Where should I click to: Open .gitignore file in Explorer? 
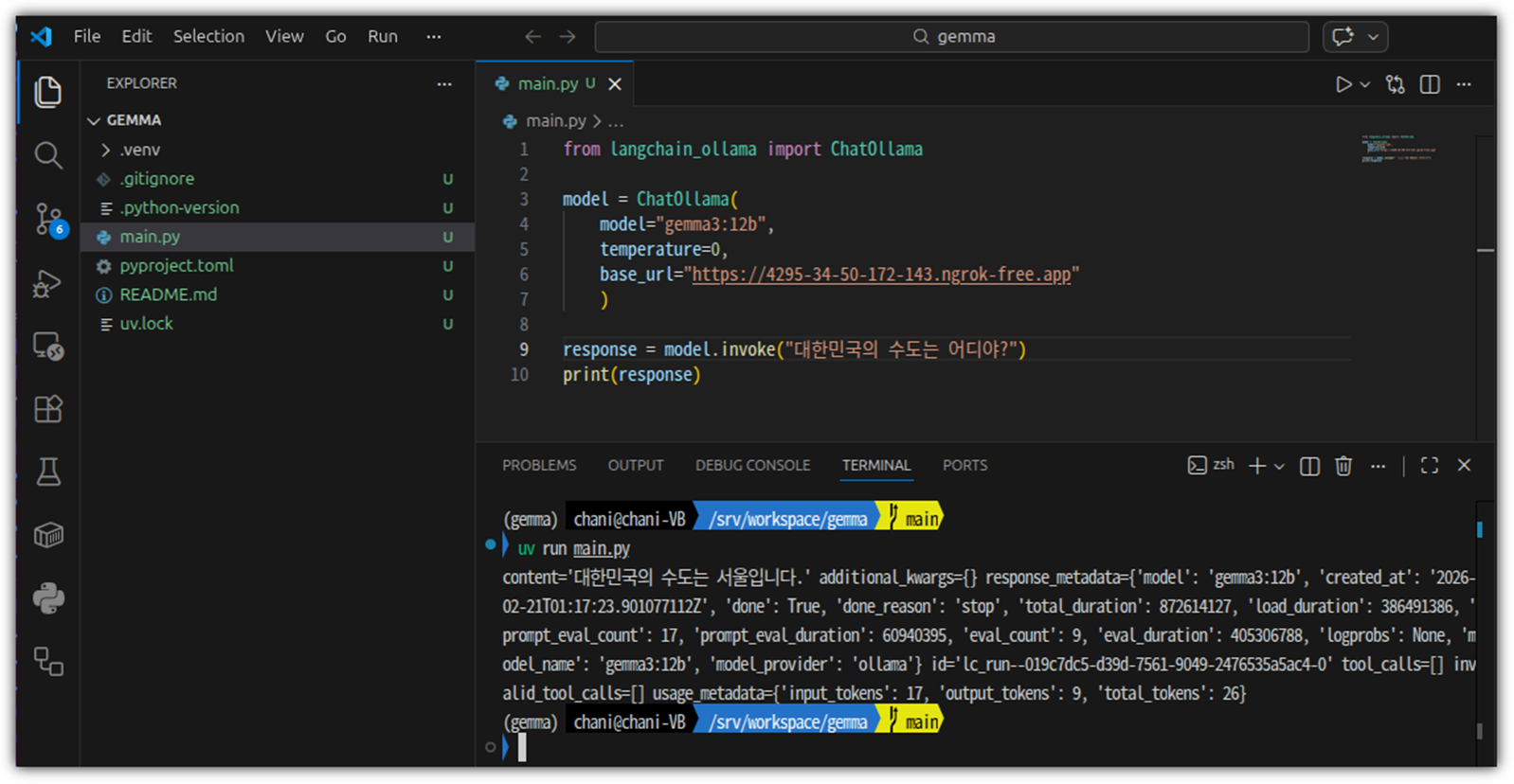[278, 179]
